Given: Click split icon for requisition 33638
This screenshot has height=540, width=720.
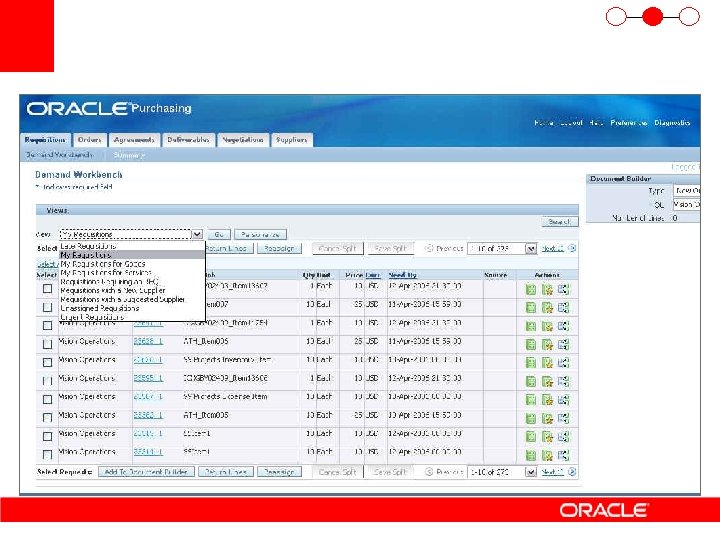Looking at the screenshot, I should click(x=563, y=344).
